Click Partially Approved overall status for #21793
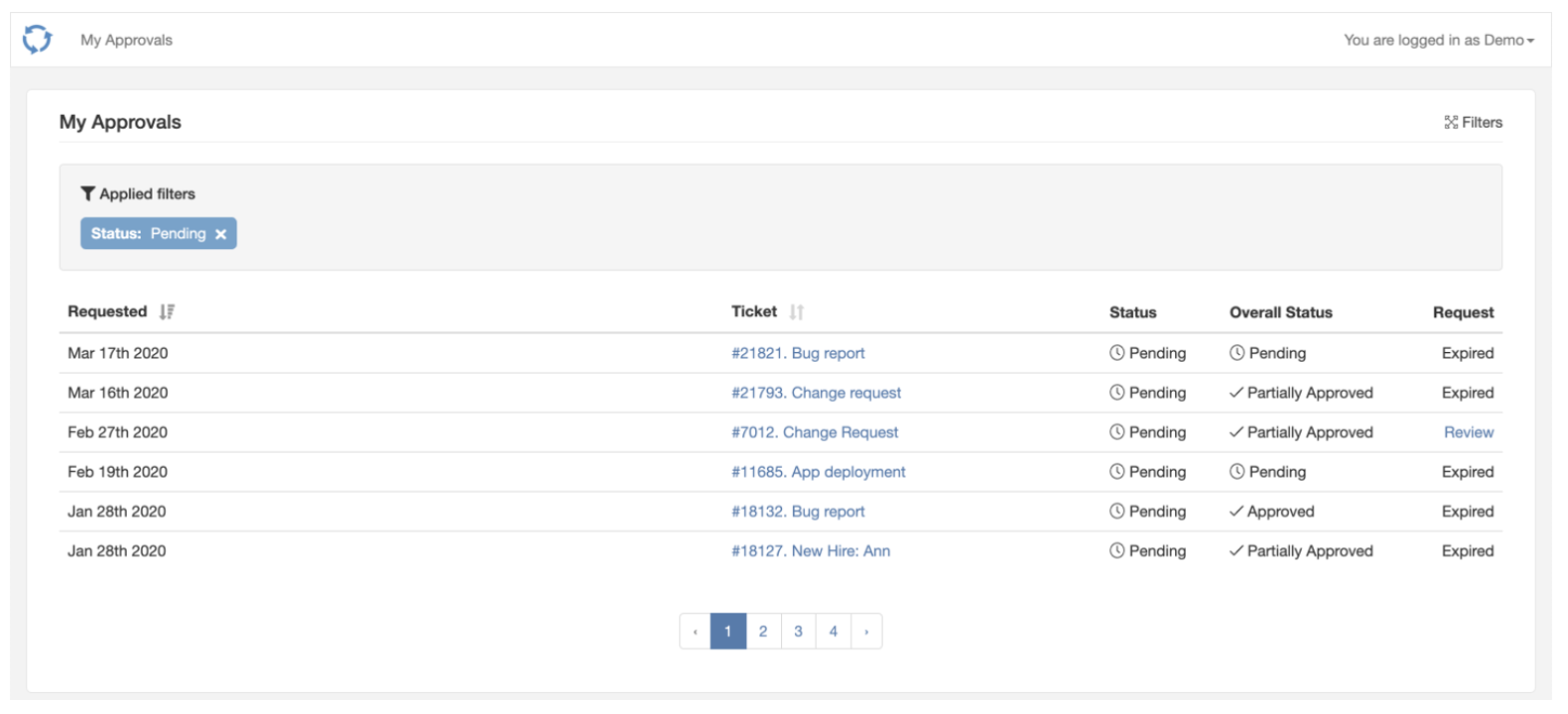The width and height of the screenshot is (1568, 714). pos(1302,393)
